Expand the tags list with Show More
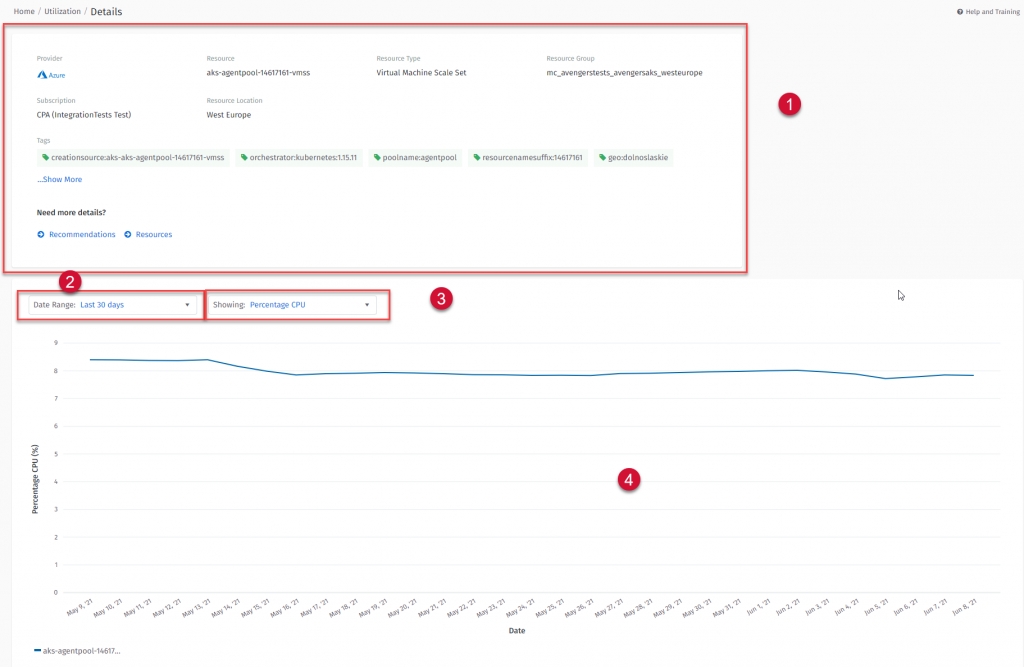The image size is (1024, 667). (x=59, y=180)
